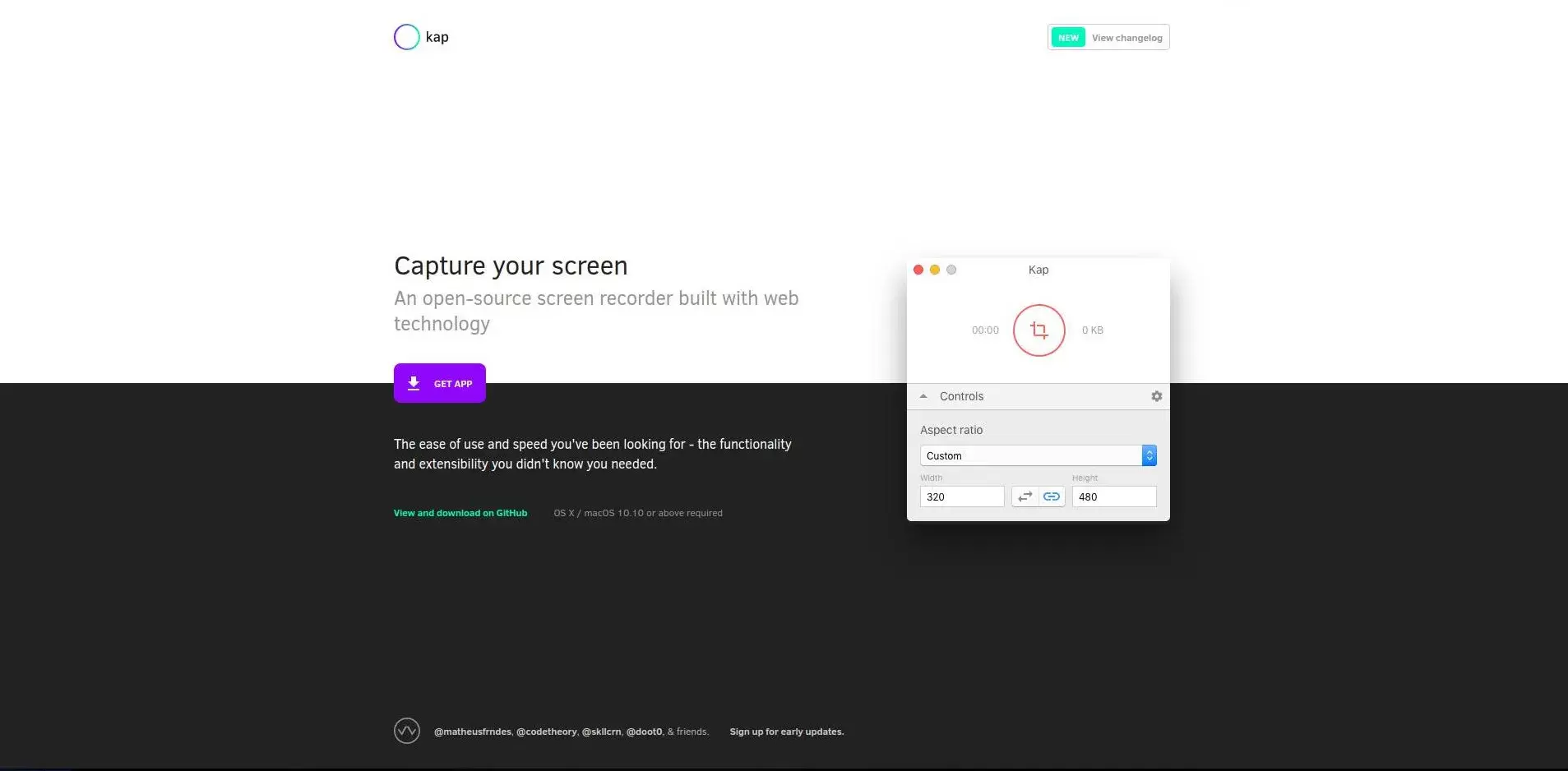Click the red crop record button
1568x771 pixels.
1038,330
